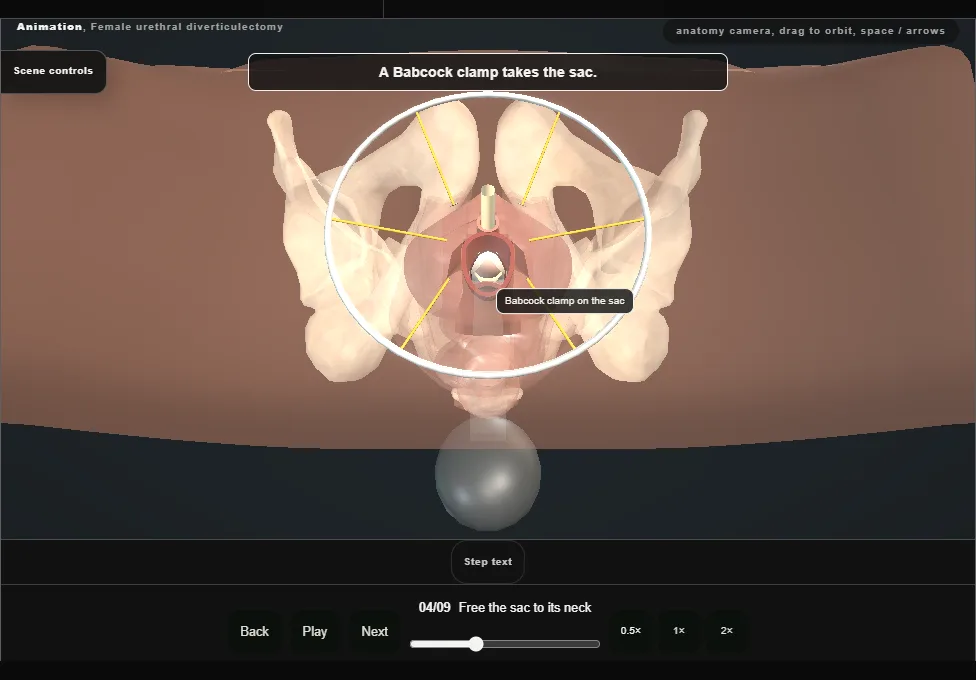Advance with the Next button

pyautogui.click(x=375, y=631)
